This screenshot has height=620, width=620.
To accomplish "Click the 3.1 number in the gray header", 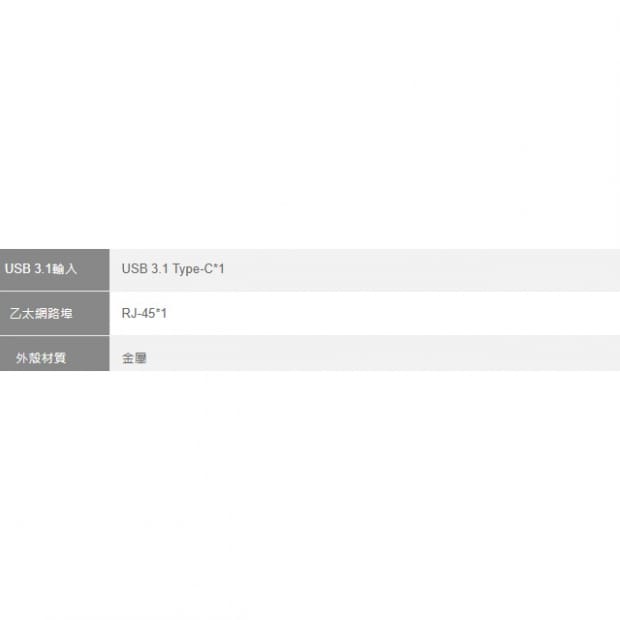I will click(x=43, y=269).
